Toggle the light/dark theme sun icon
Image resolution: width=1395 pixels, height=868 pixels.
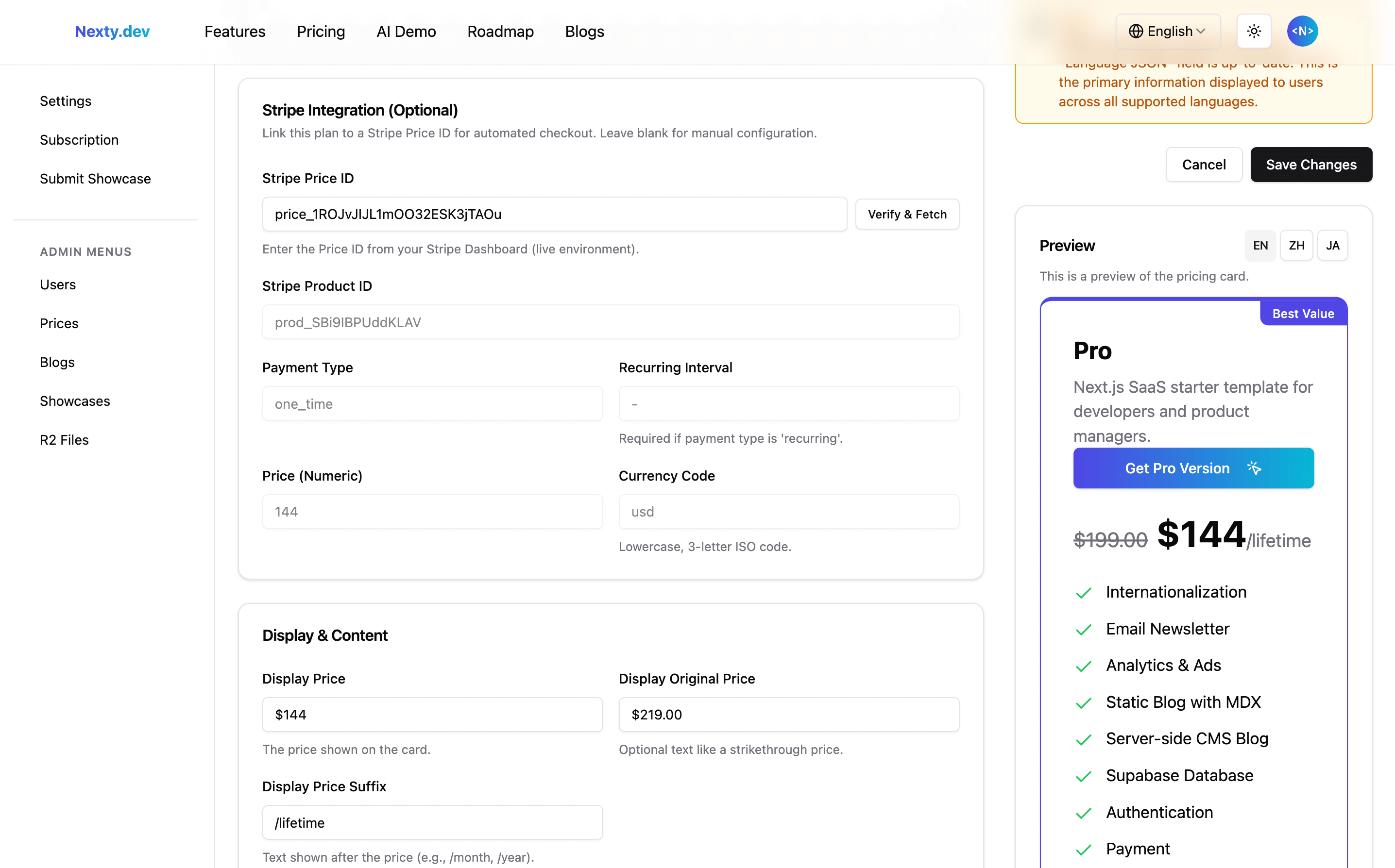point(1254,31)
